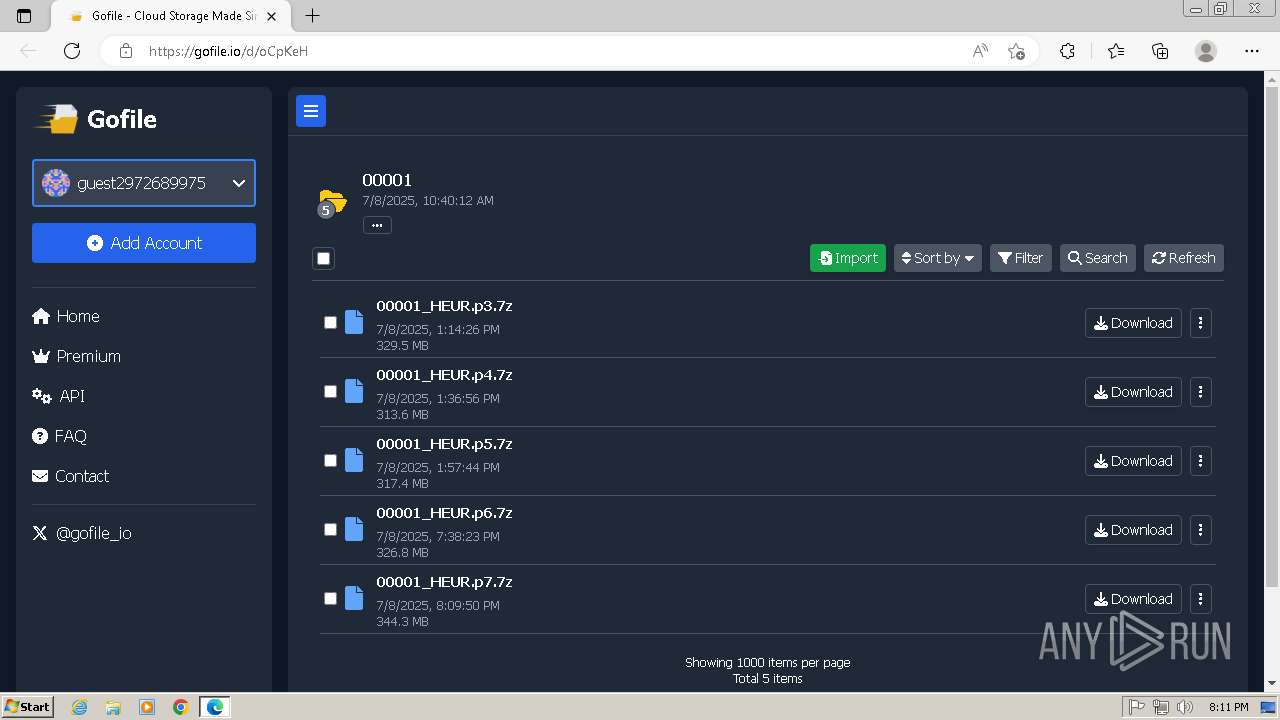Visit @gofile_io X profile
This screenshot has width=1280, height=720.
(82, 533)
